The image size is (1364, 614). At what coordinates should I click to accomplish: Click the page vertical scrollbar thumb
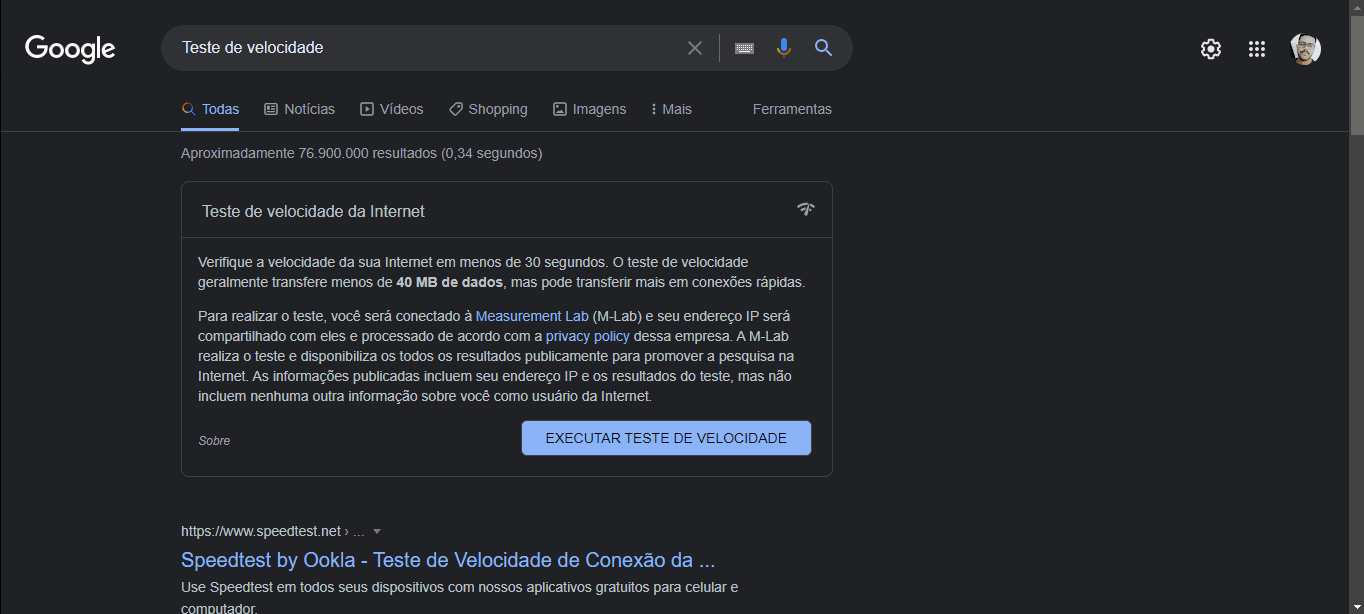1357,75
